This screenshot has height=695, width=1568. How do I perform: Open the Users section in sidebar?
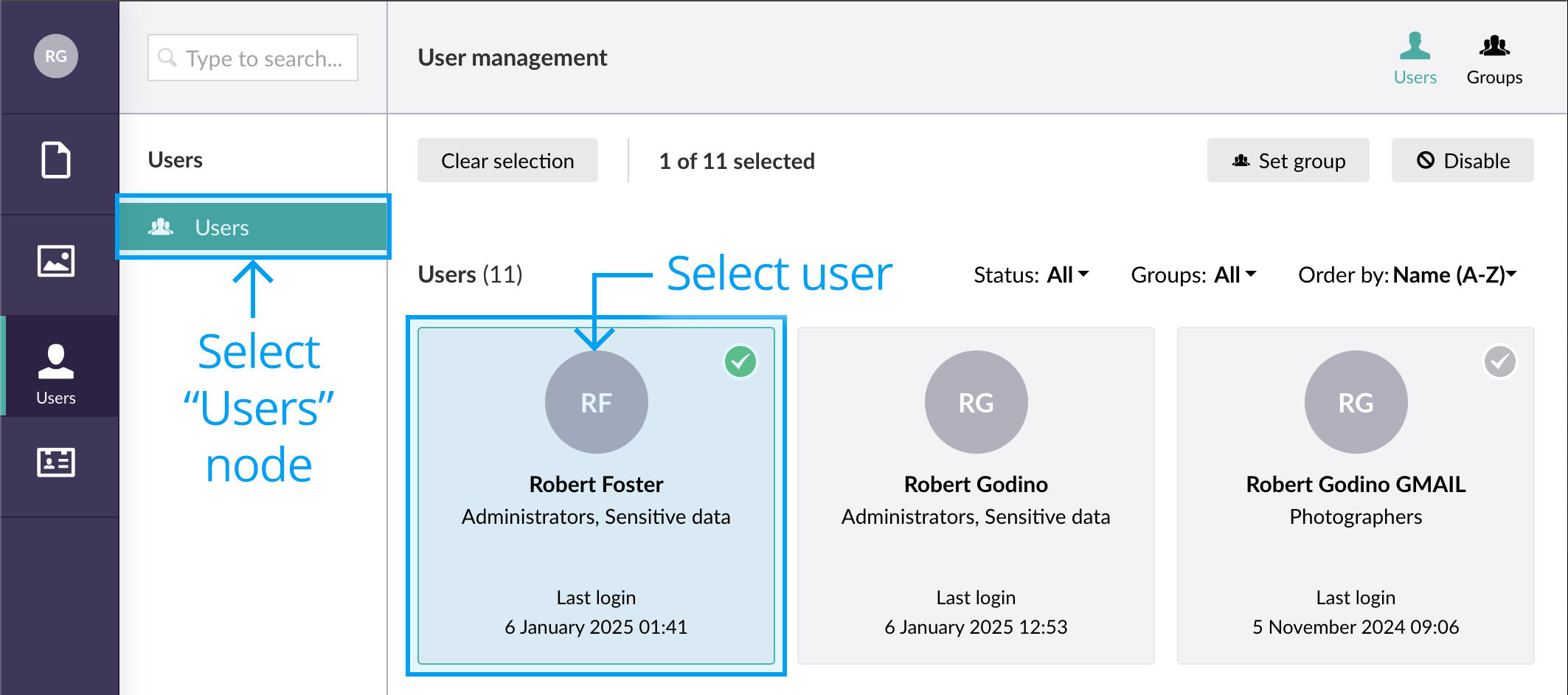point(56,366)
